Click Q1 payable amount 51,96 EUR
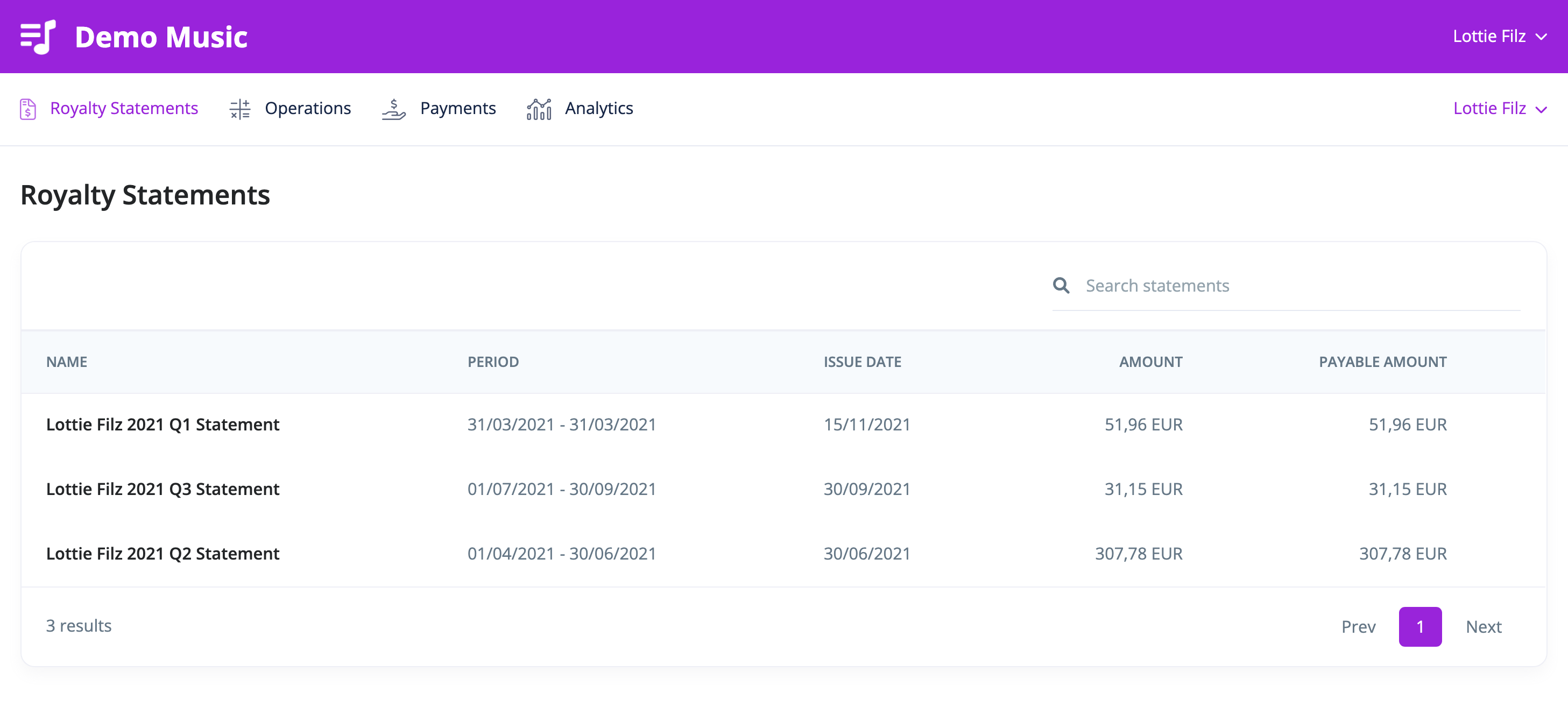 (x=1407, y=424)
